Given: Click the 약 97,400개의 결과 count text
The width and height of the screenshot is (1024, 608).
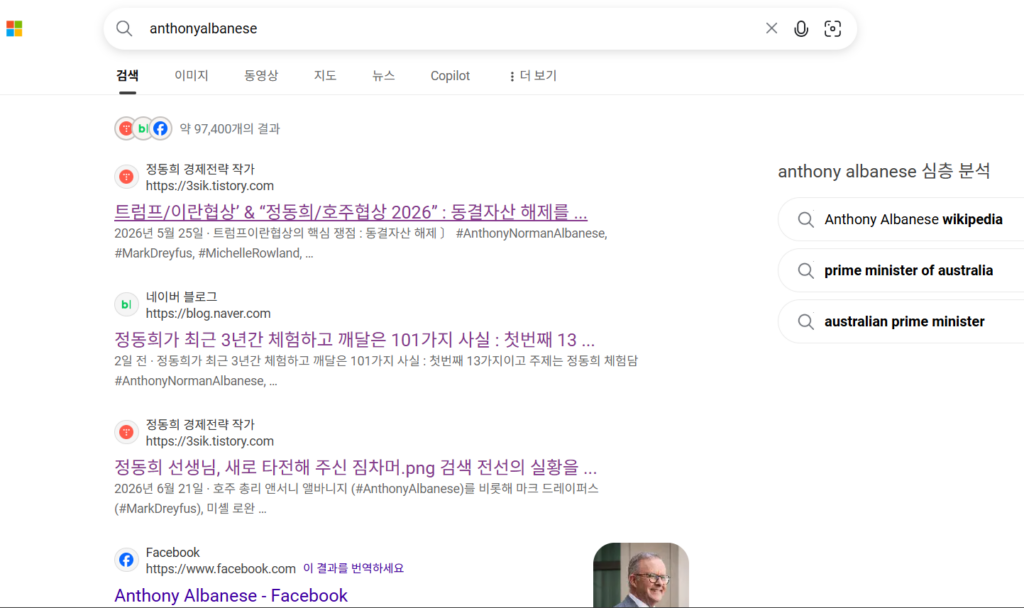Looking at the screenshot, I should tap(230, 129).
